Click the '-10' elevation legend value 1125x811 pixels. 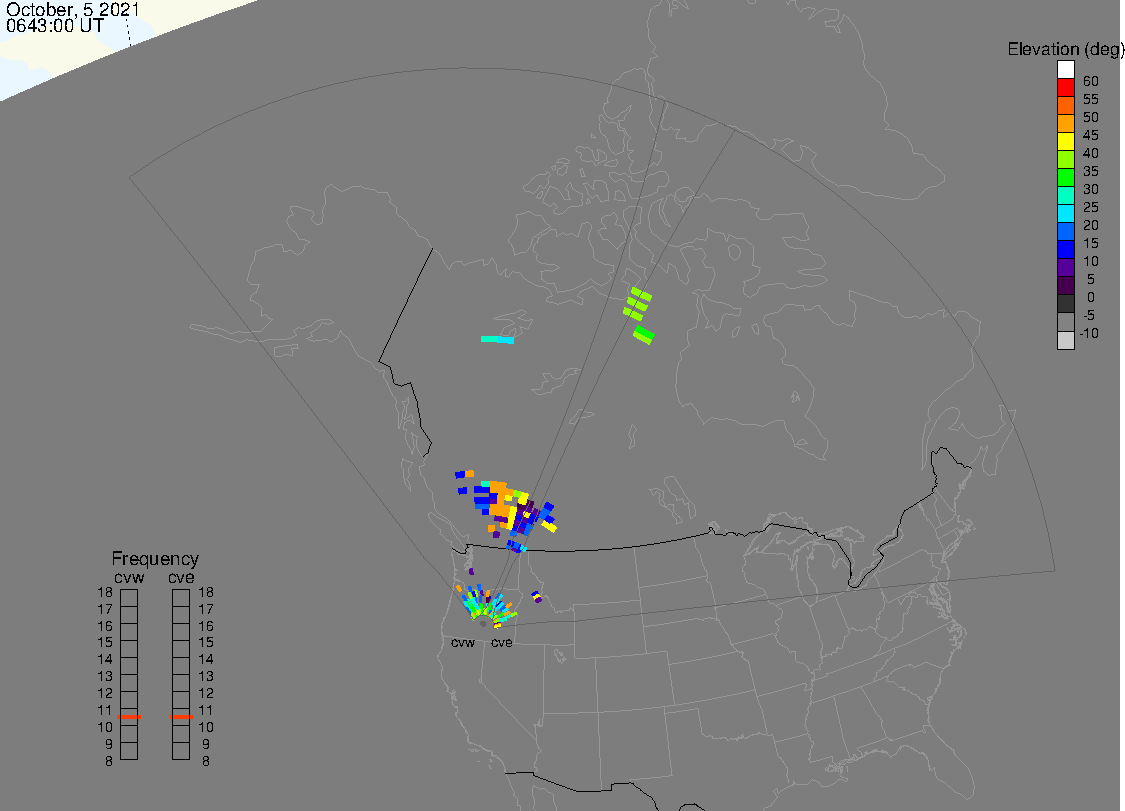(1089, 333)
